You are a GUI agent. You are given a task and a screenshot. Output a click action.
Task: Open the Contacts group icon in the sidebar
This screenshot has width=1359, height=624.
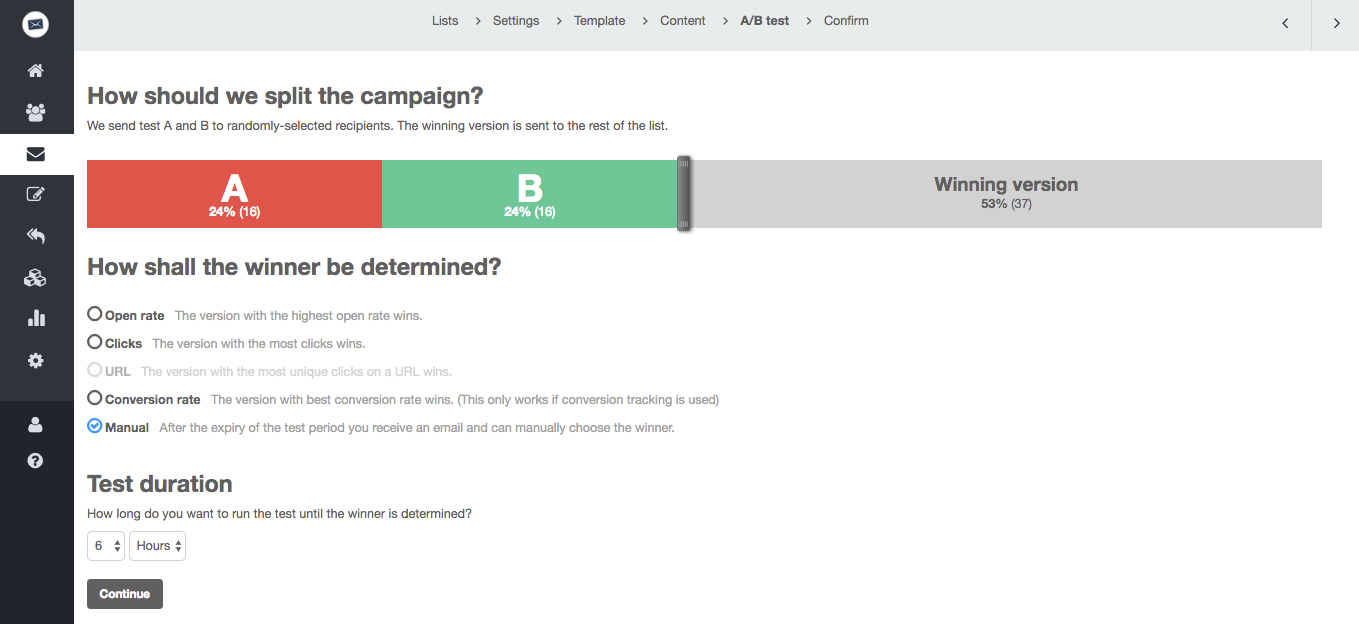(x=36, y=112)
